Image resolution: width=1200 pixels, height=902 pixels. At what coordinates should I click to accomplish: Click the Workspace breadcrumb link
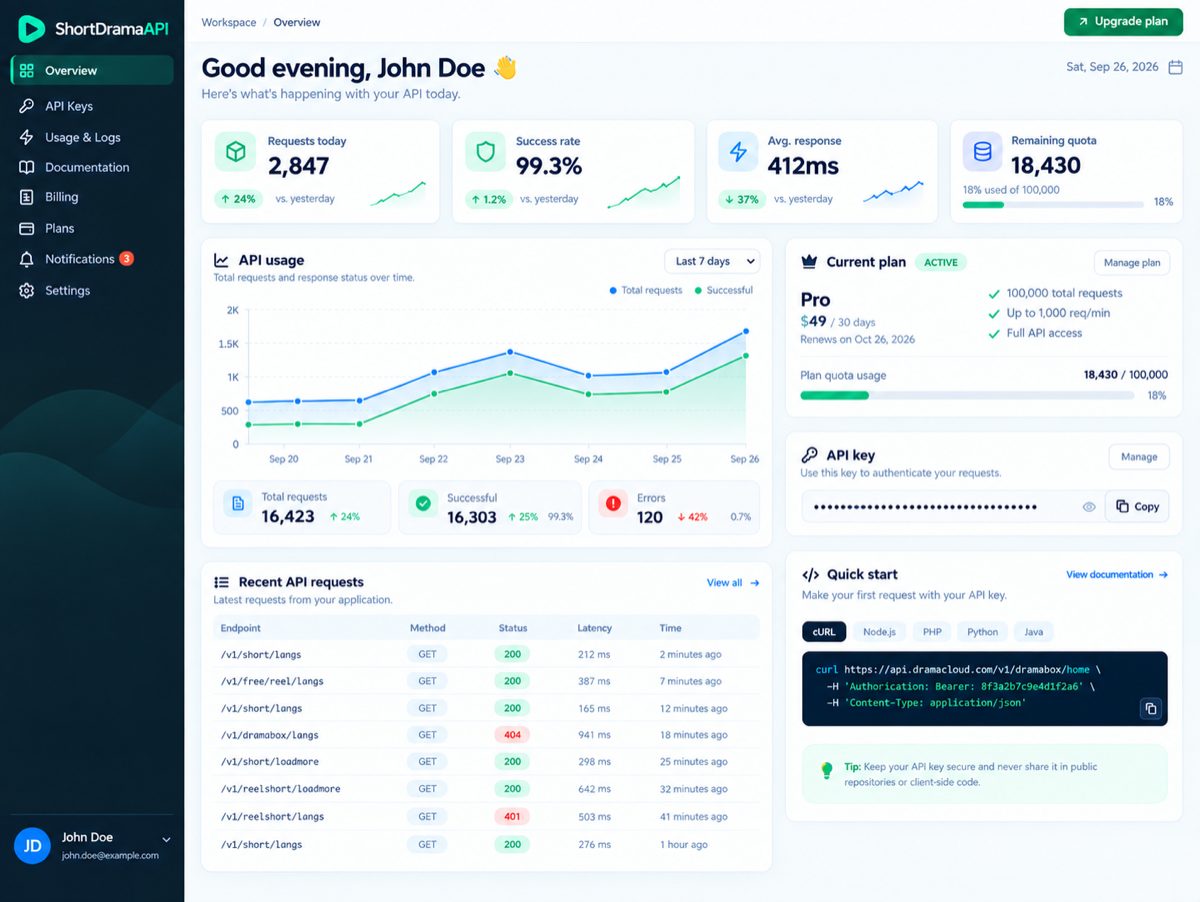(229, 22)
